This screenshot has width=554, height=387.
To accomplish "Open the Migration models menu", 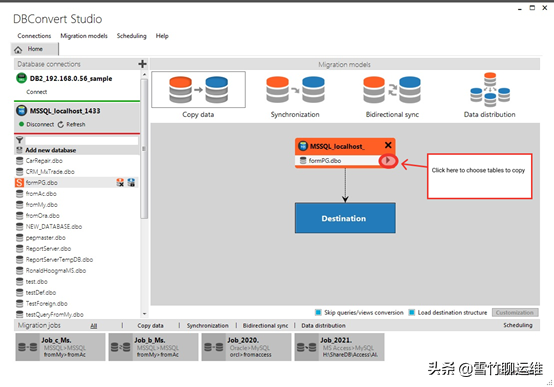I will tap(84, 36).
